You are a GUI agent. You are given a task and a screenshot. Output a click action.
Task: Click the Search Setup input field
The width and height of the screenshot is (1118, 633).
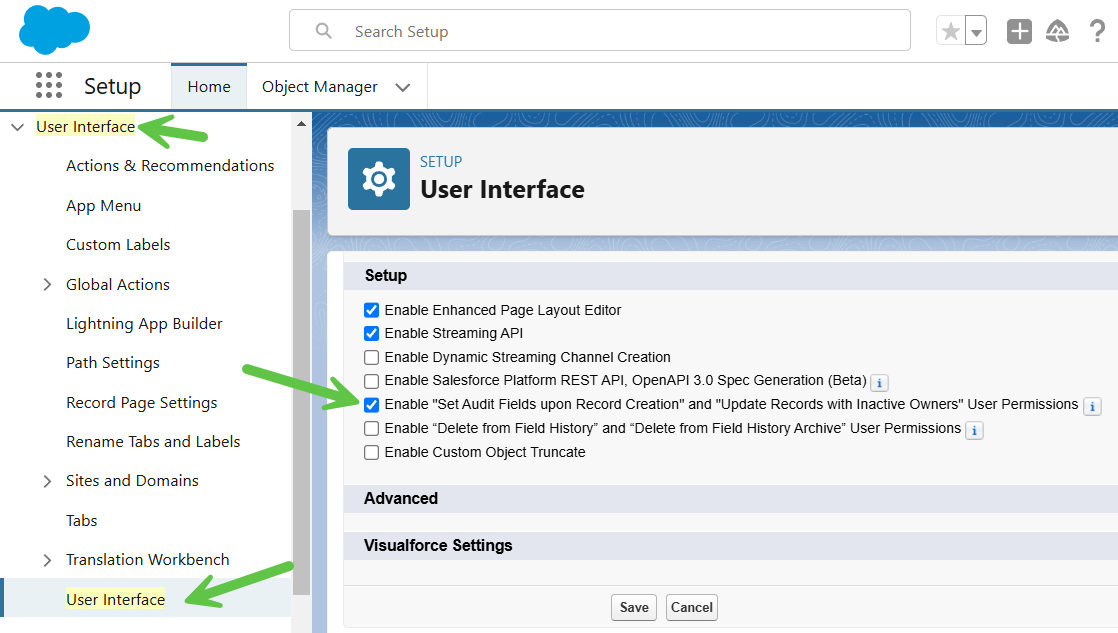pyautogui.click(x=600, y=31)
